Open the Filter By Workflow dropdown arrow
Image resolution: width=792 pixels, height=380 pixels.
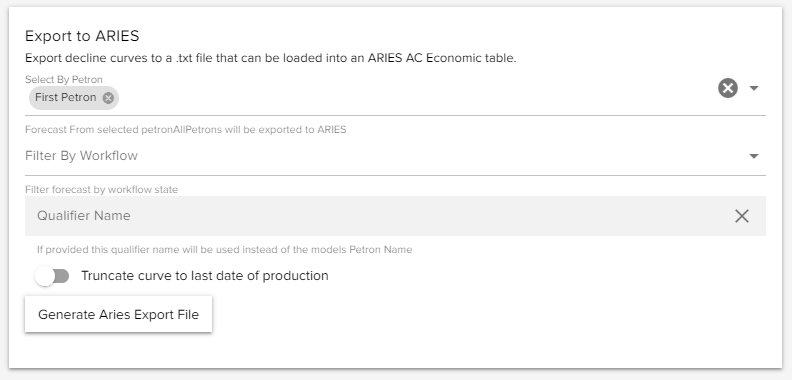[x=754, y=156]
